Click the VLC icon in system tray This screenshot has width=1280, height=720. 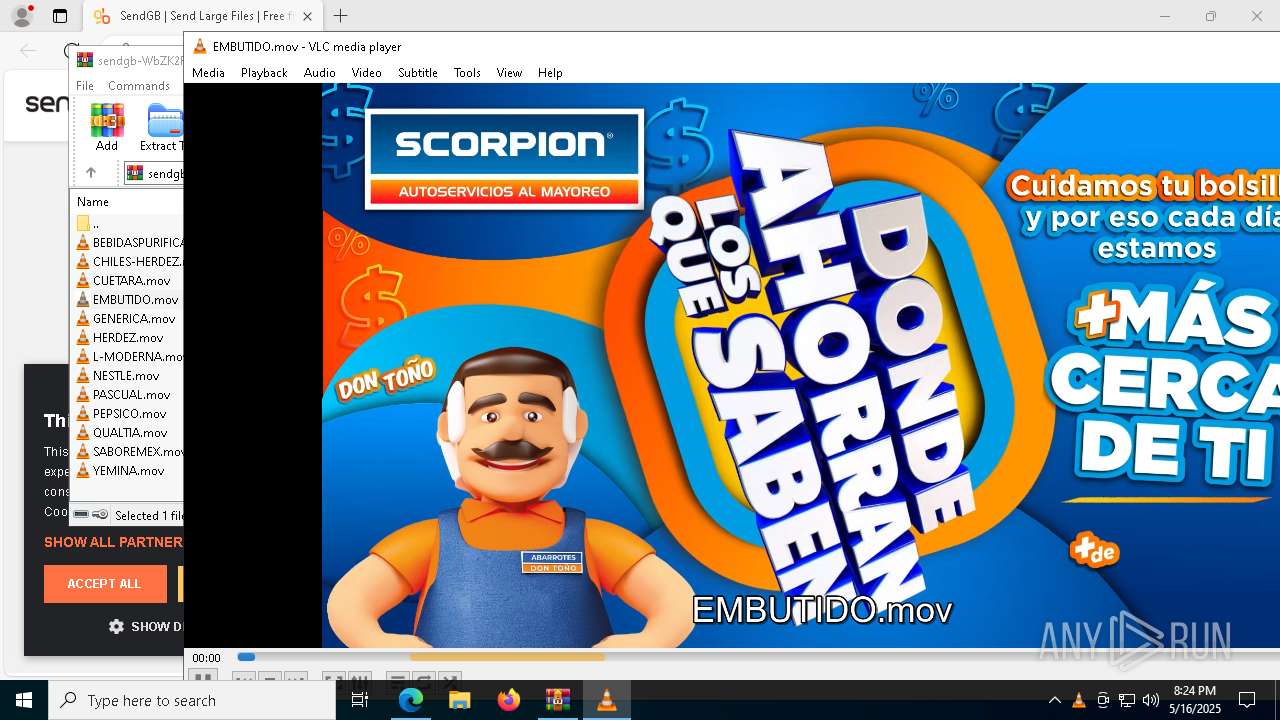(x=1078, y=700)
